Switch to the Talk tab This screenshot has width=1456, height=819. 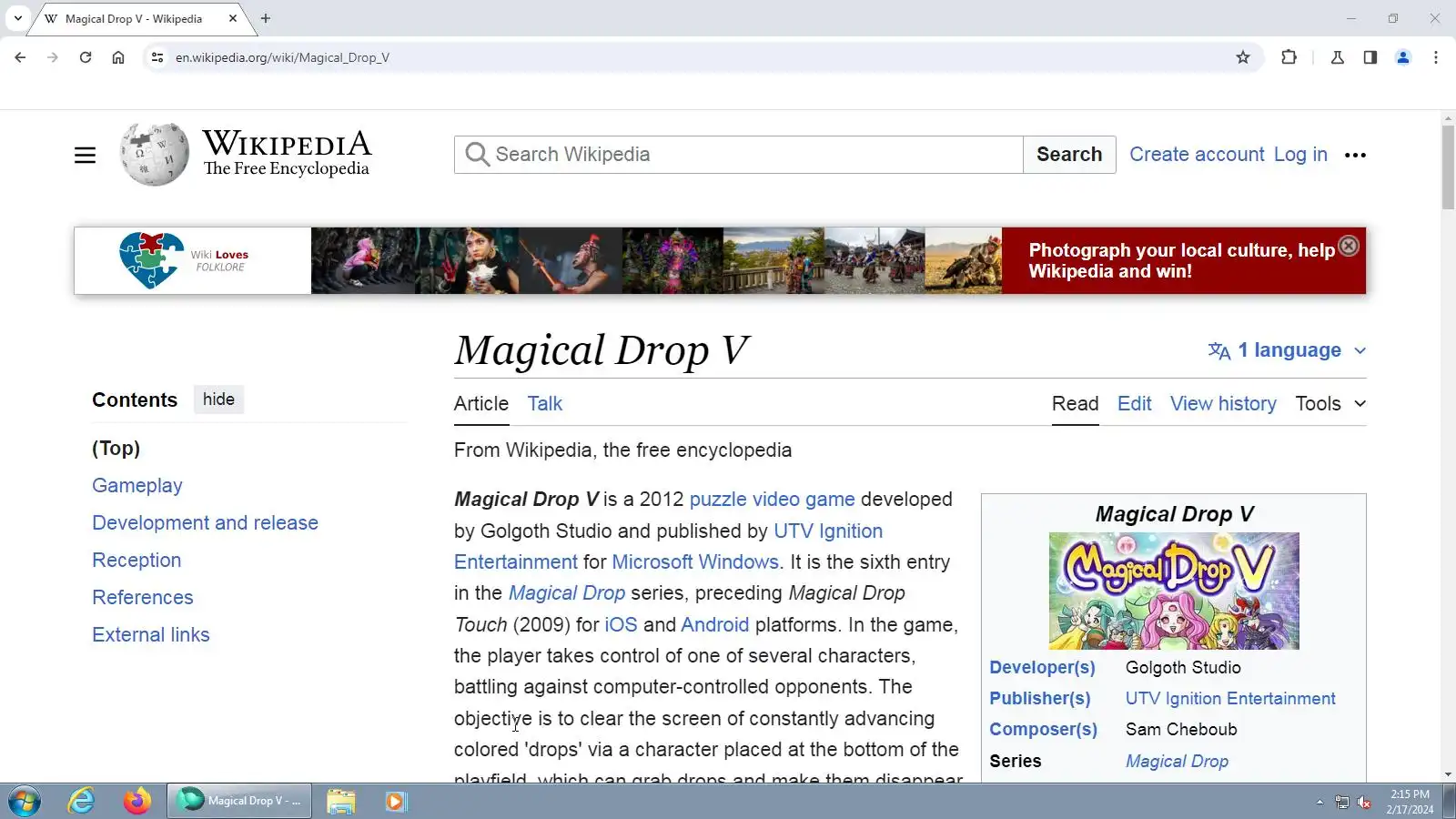pos(545,404)
